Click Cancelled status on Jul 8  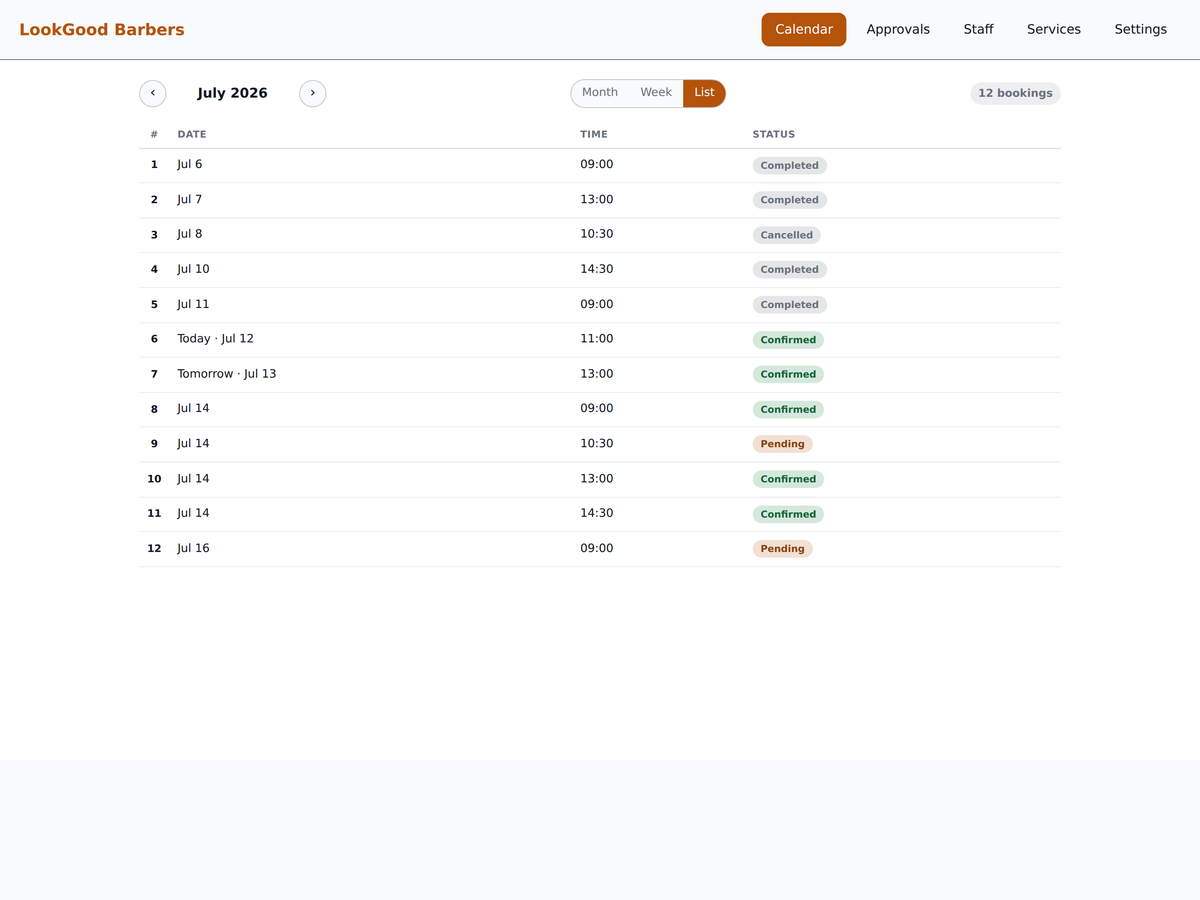point(787,235)
